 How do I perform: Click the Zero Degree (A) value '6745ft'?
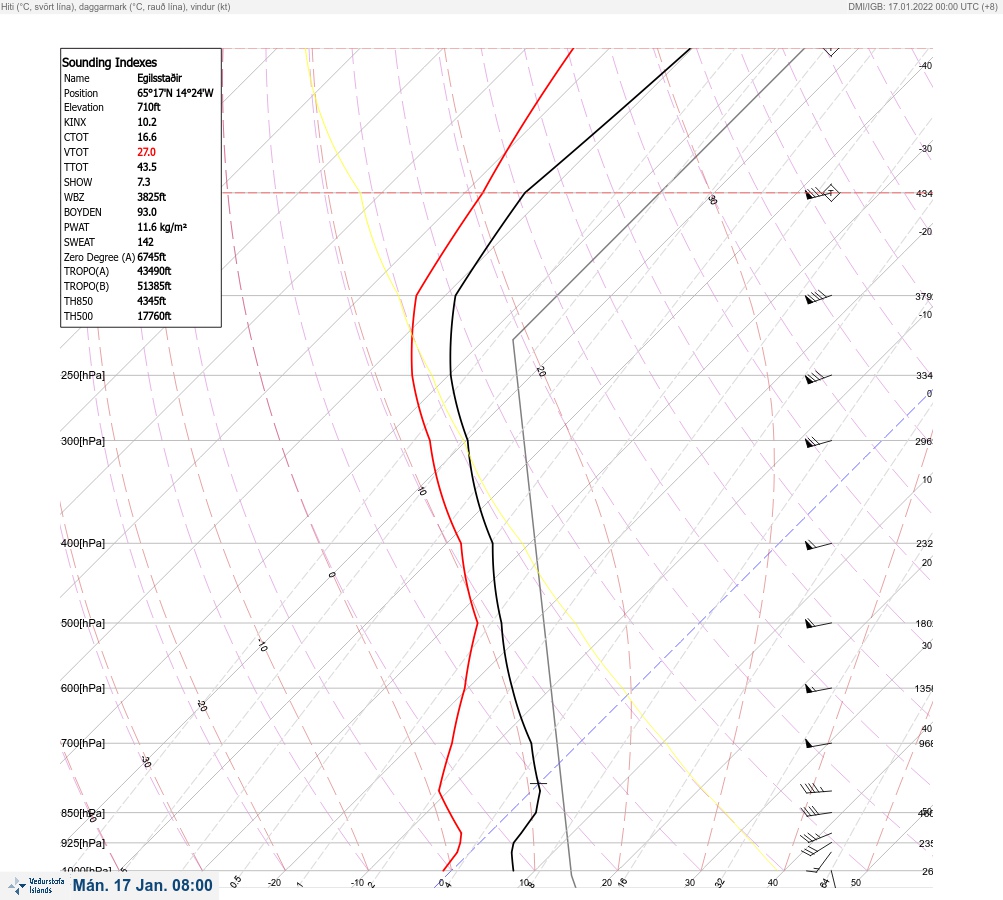pyautogui.click(x=152, y=257)
